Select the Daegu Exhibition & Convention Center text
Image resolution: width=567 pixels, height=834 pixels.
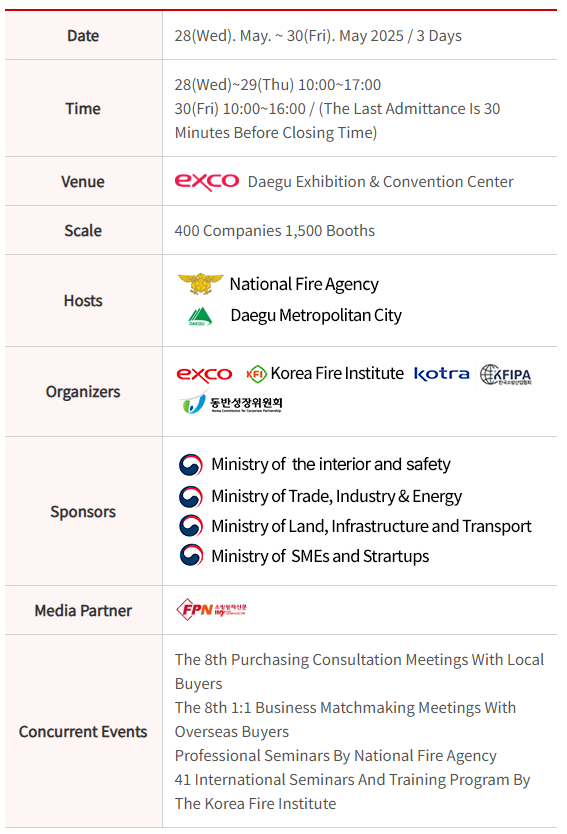(x=380, y=182)
